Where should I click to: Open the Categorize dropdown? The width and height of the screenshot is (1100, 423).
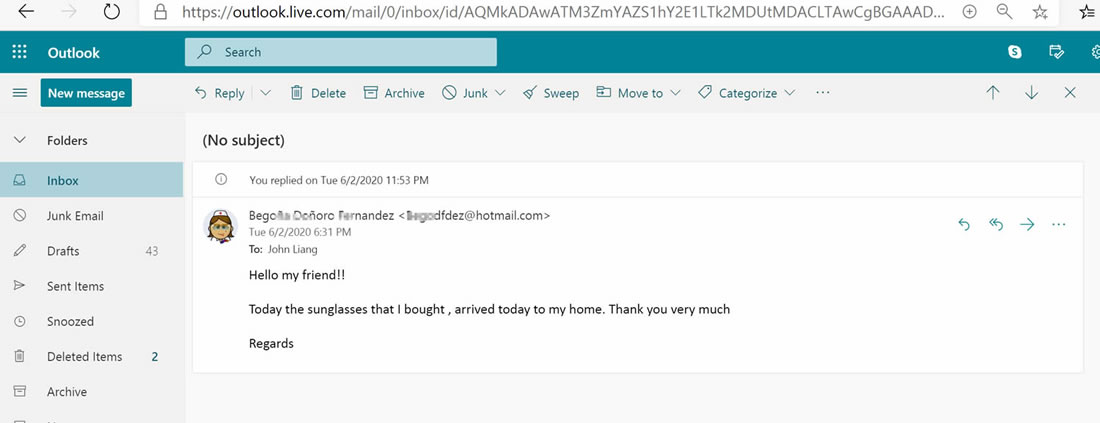[790, 93]
